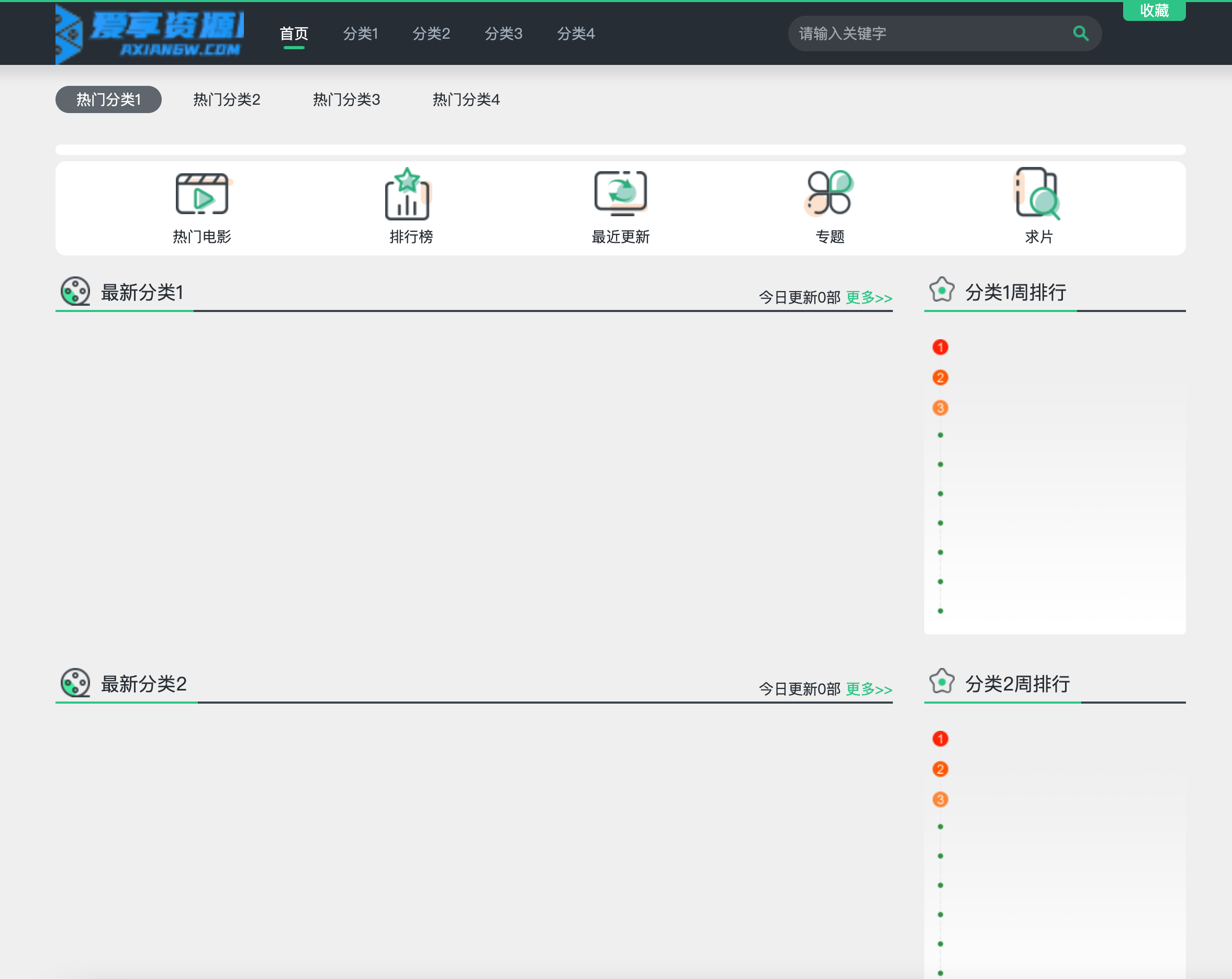
Task: Click 今日更新0部 text in 最新分类2
Action: pos(799,688)
